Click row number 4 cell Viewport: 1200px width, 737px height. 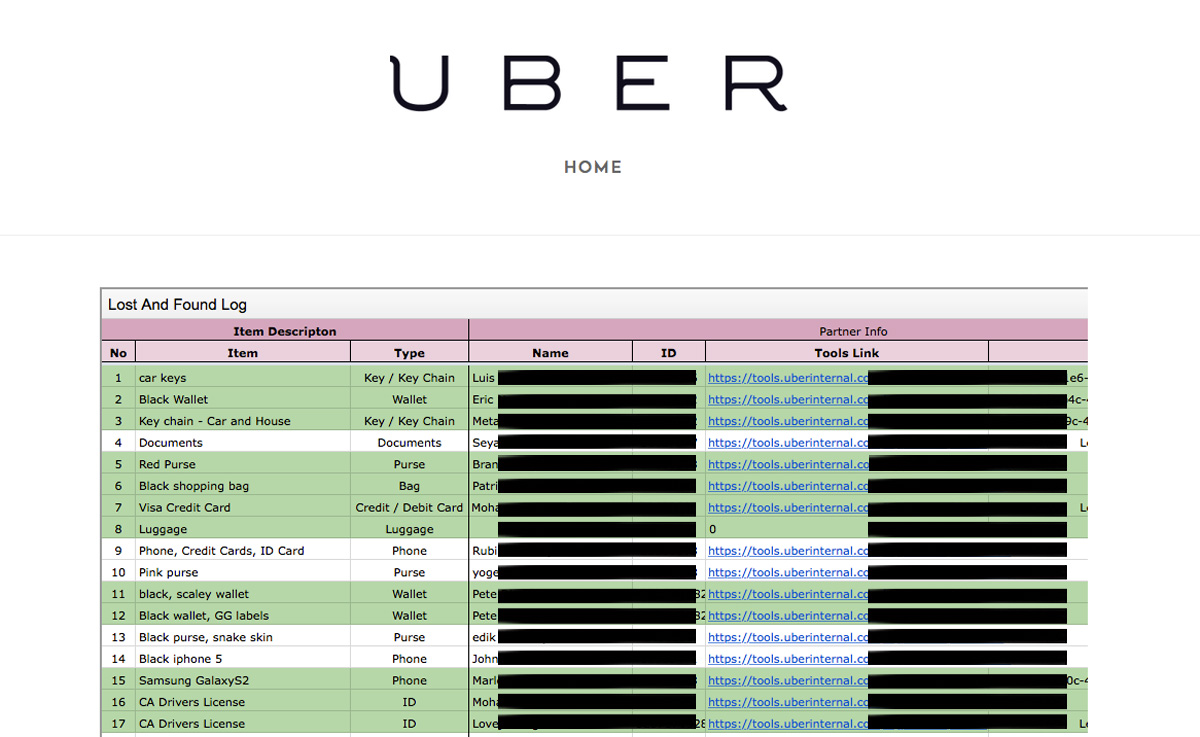[118, 443]
